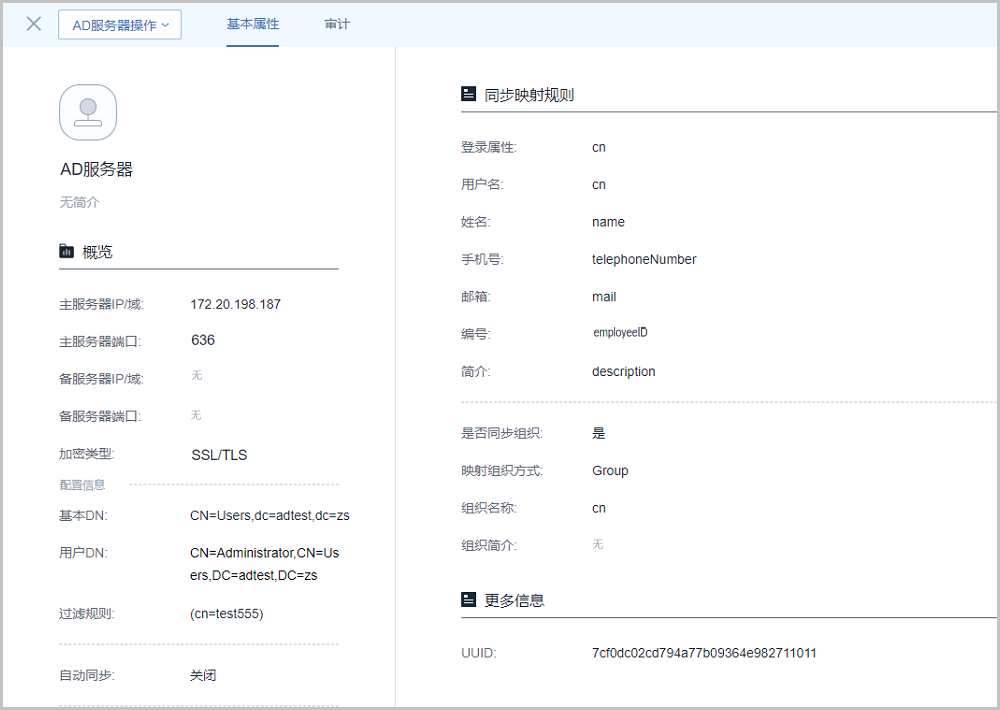The height and width of the screenshot is (710, 1000).
Task: Click the UUID value string
Action: [x=704, y=653]
